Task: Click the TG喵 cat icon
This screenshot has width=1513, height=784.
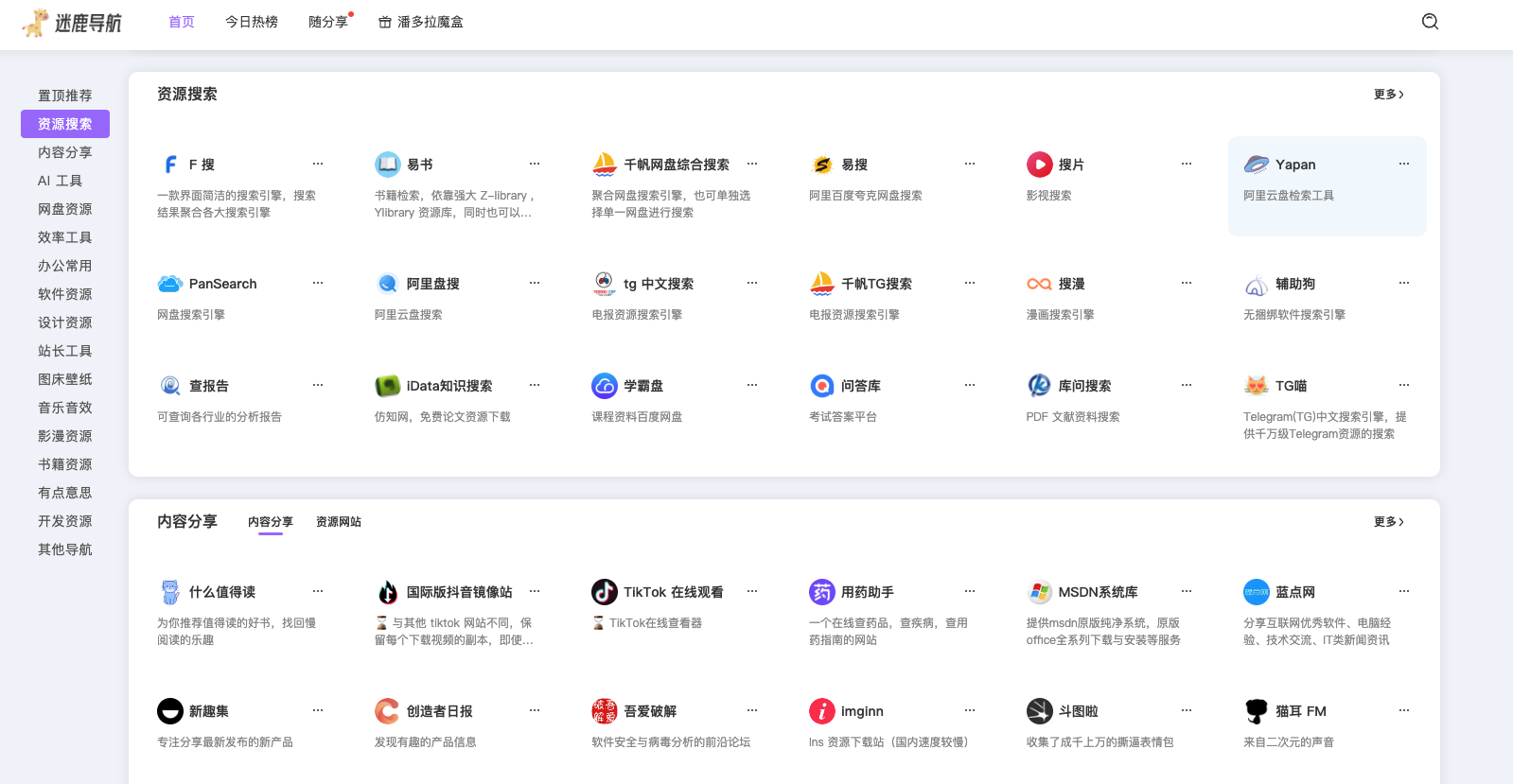Action: [x=1257, y=386]
